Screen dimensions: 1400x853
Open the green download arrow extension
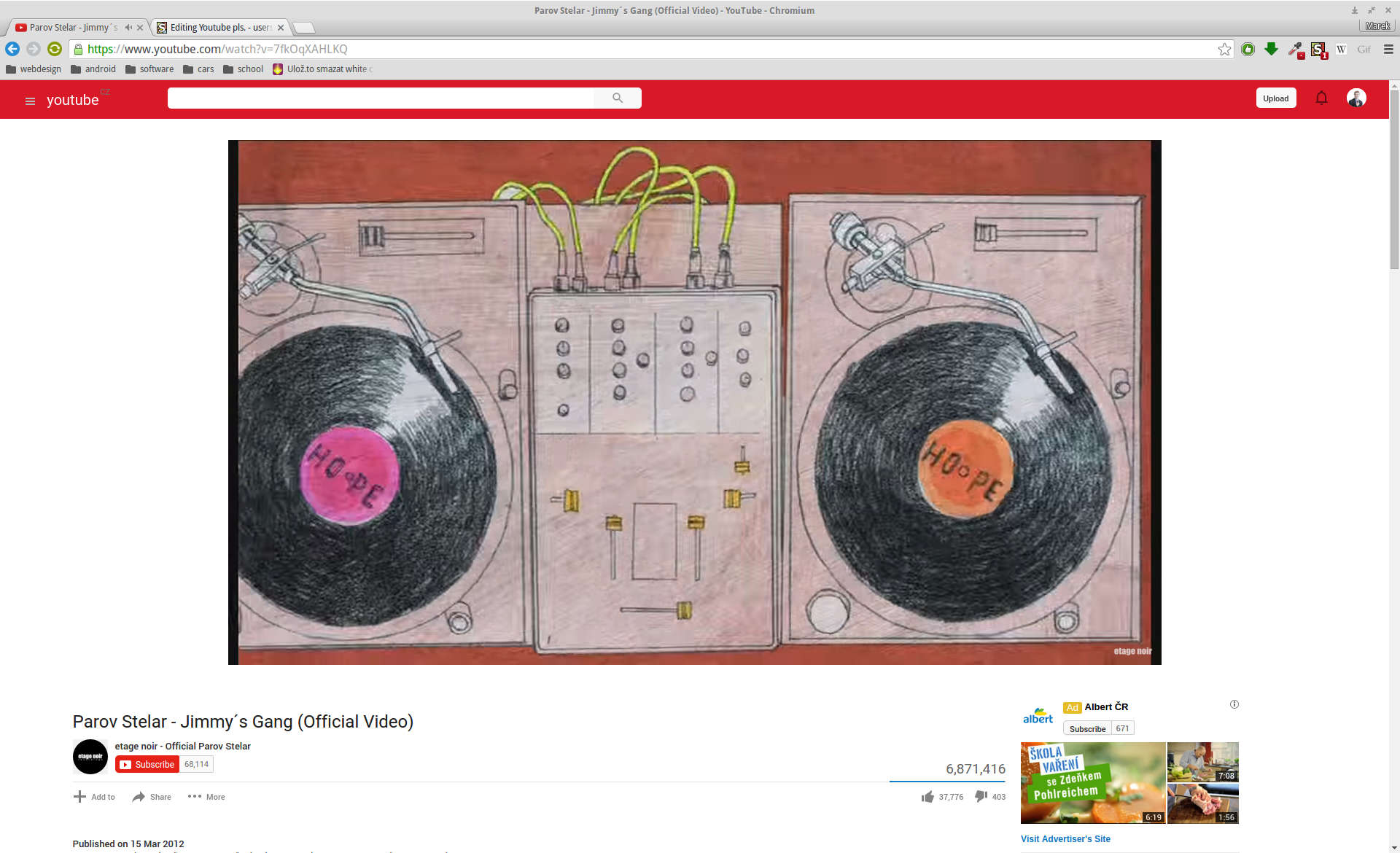tap(1271, 49)
